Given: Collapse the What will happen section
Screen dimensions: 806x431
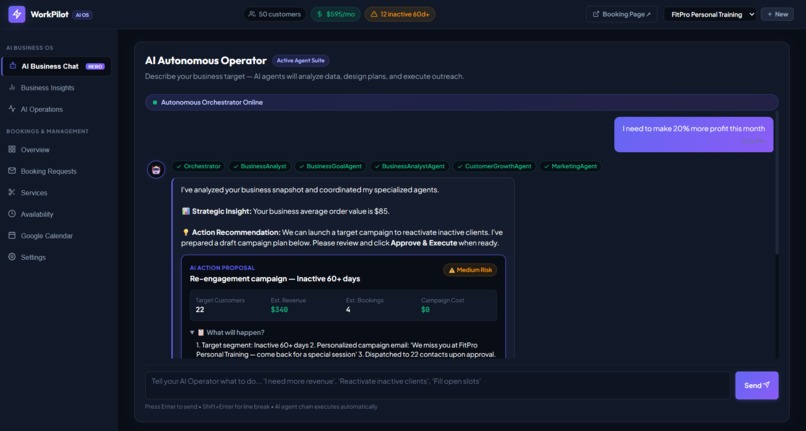Looking at the screenshot, I should pyautogui.click(x=227, y=333).
